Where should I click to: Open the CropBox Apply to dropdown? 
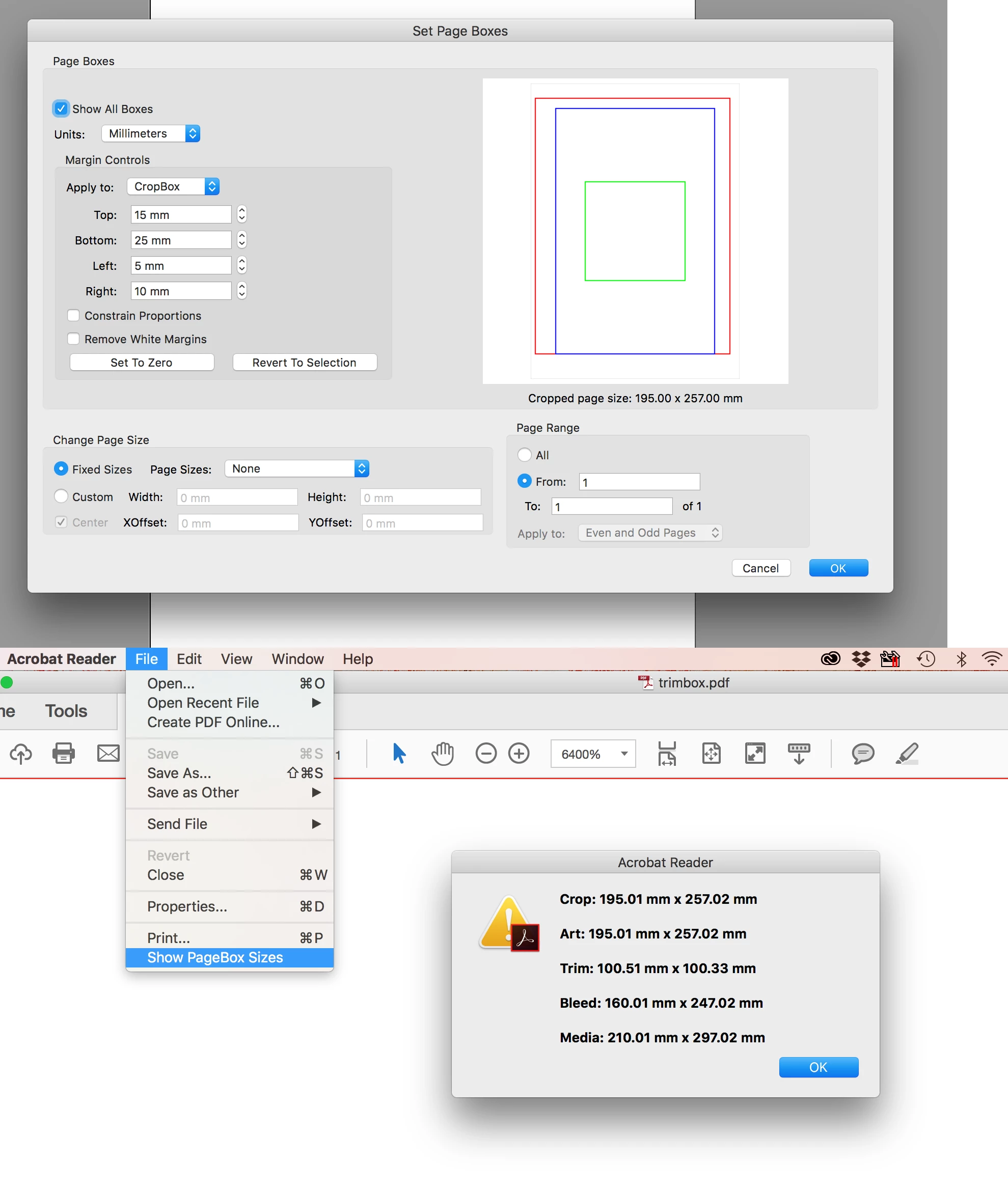tap(173, 187)
